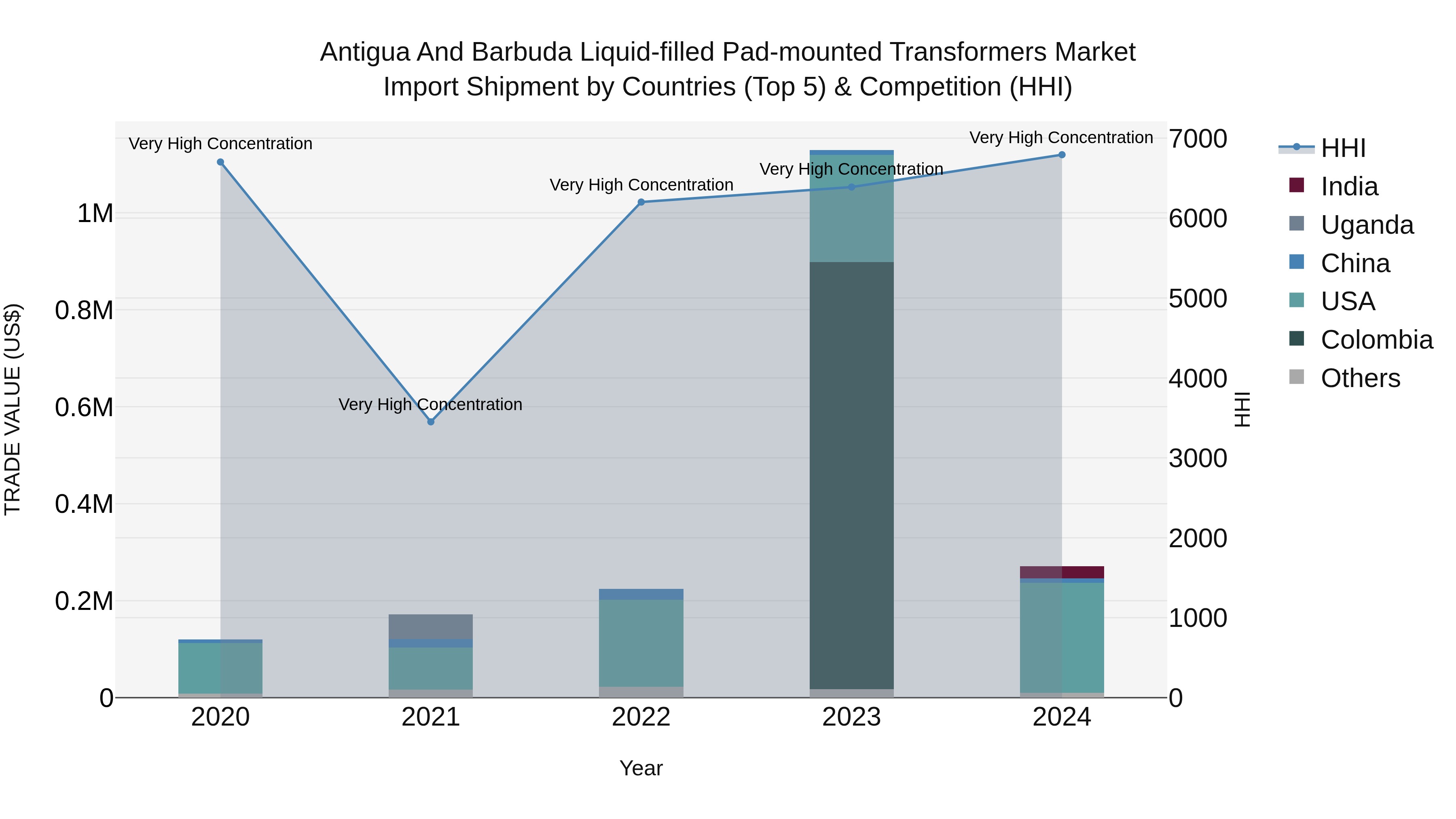
Task: Toggle India legend entry
Action: (x=1333, y=186)
